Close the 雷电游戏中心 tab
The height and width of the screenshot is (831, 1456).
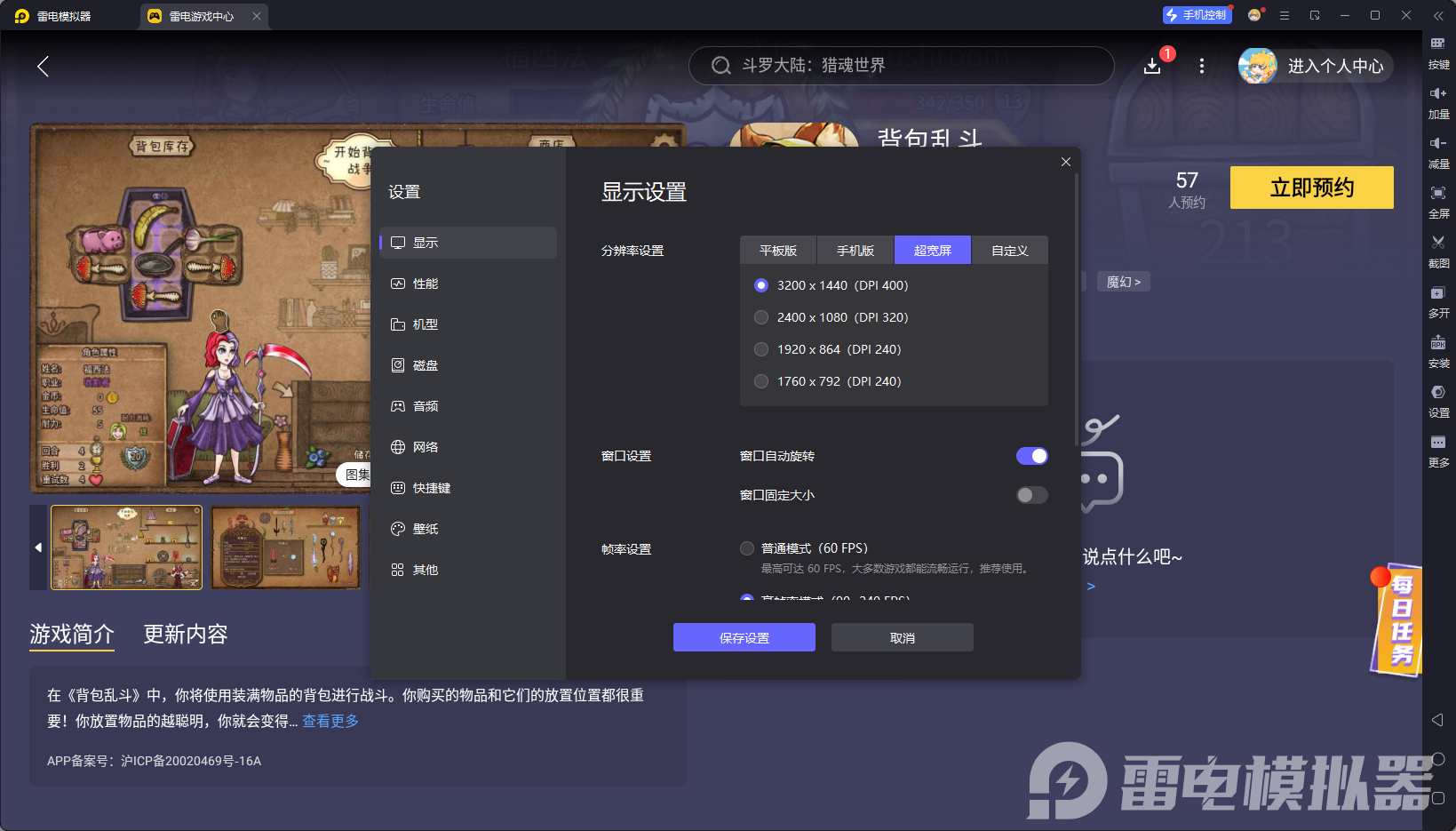[257, 16]
